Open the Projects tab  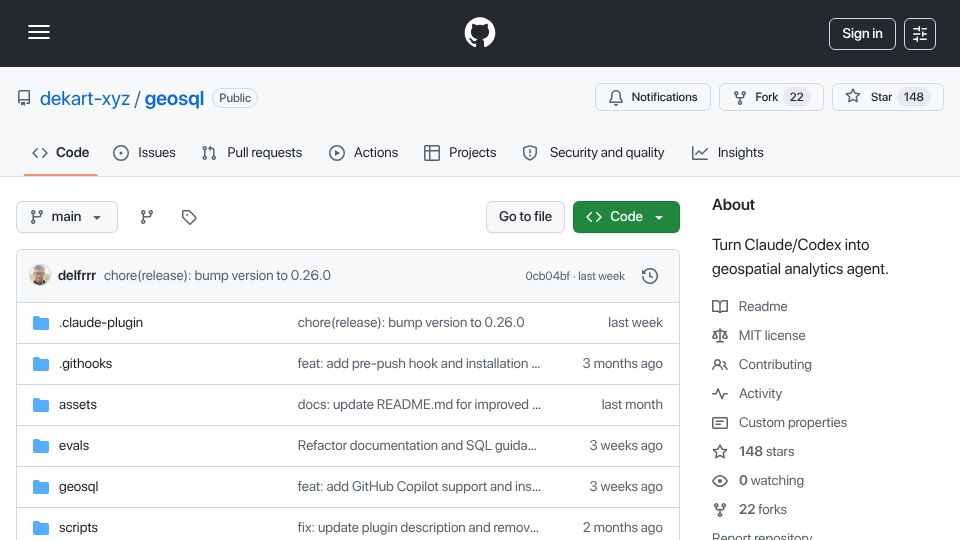460,152
